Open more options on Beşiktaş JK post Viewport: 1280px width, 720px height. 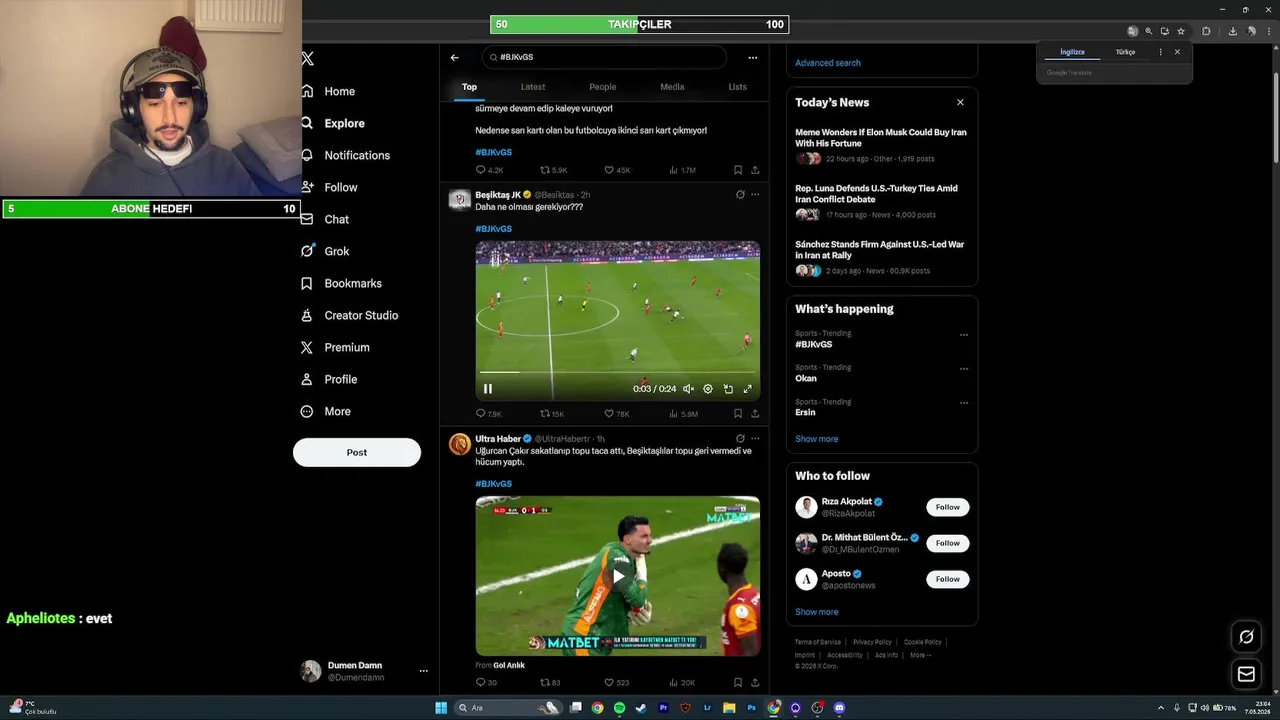(x=755, y=195)
